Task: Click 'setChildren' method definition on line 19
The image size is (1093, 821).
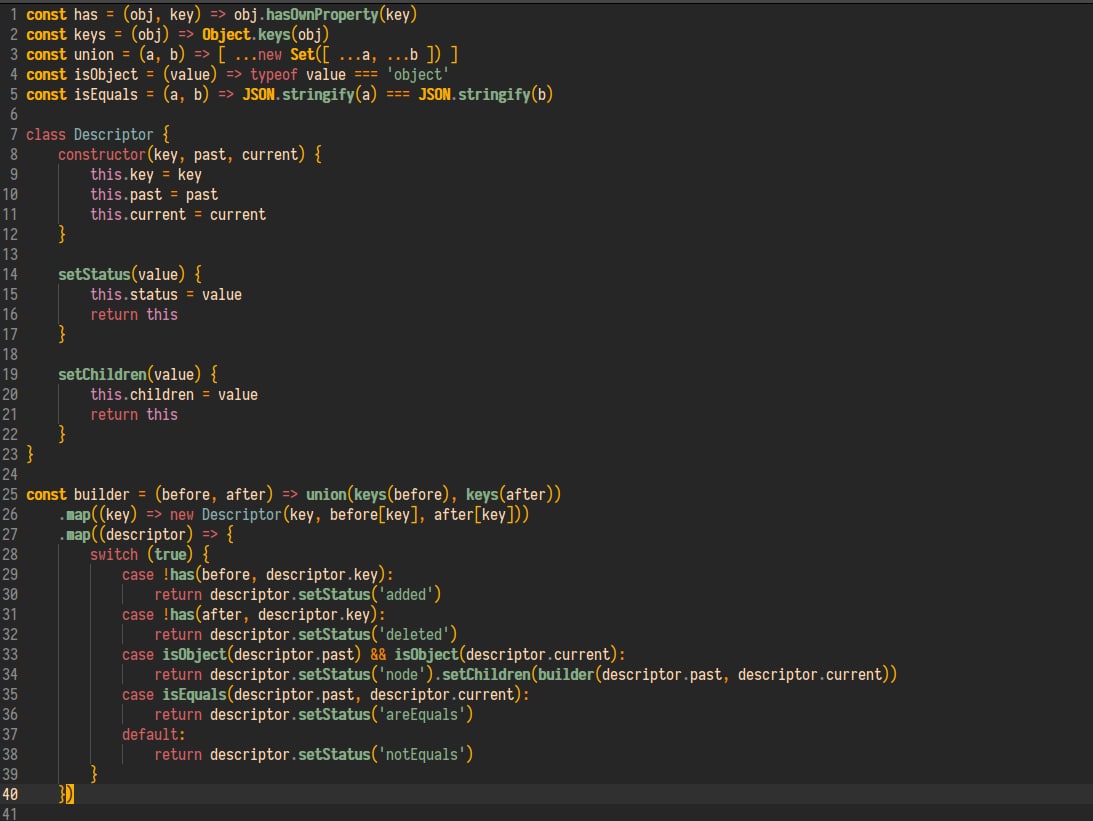Action: click(x=102, y=374)
